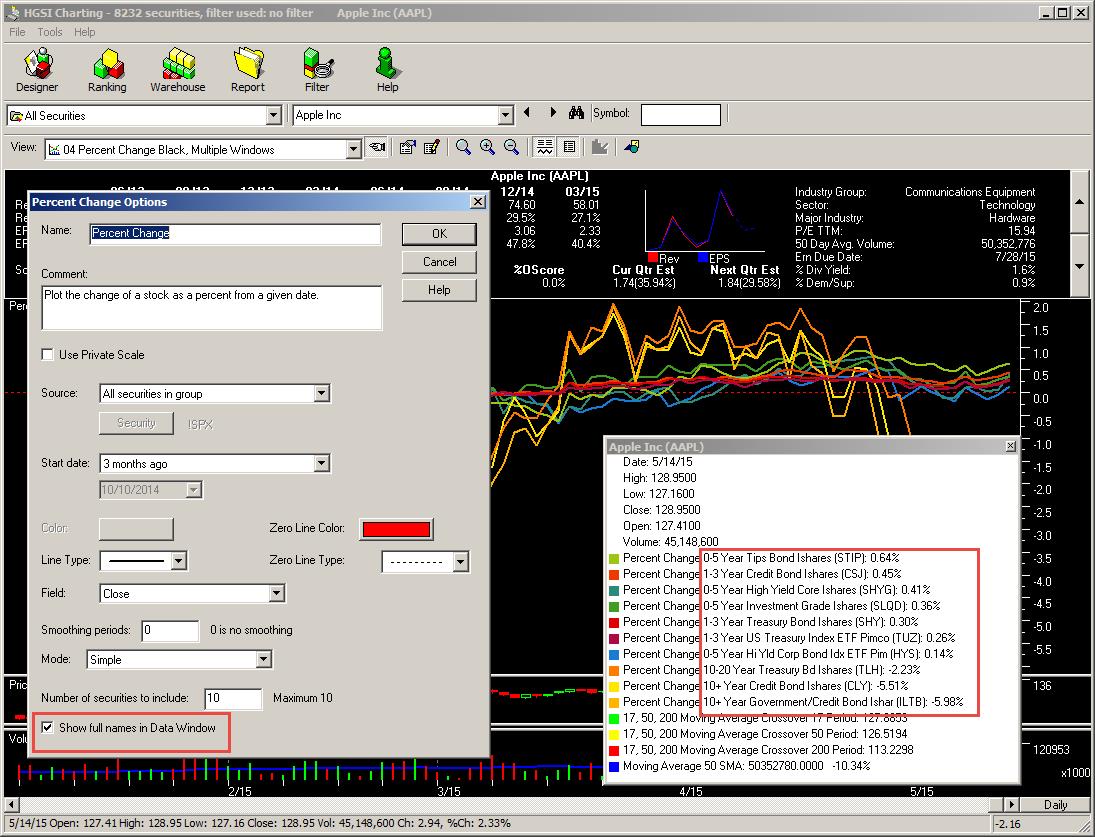The height and width of the screenshot is (837, 1095).
Task: Open the Mode dropdown
Action: [263, 660]
